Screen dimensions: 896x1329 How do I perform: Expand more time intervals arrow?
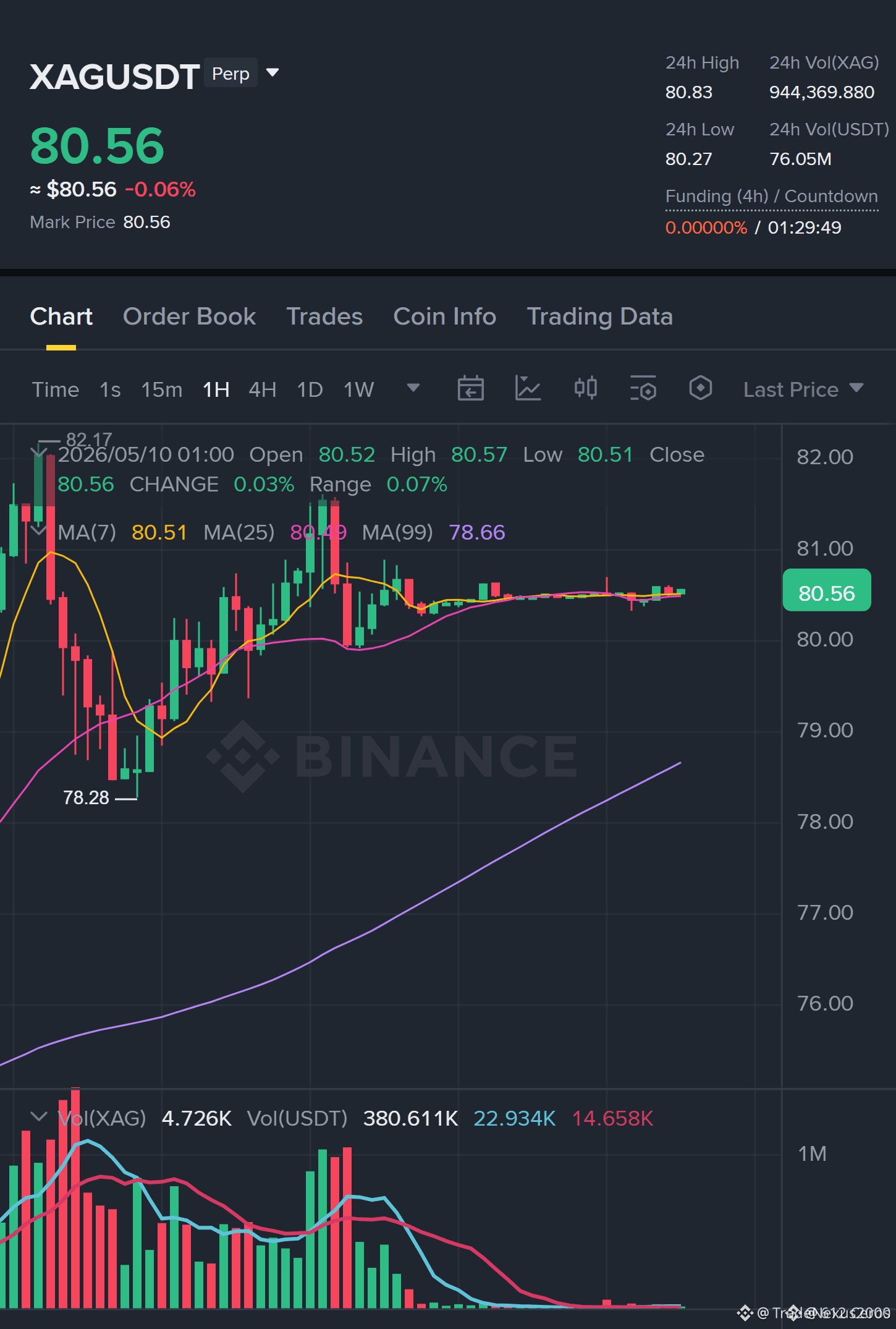pos(413,388)
